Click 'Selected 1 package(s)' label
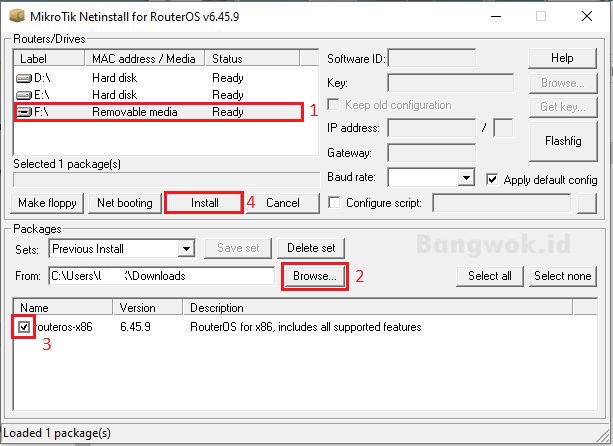613x446 pixels. pyautogui.click(x=67, y=164)
